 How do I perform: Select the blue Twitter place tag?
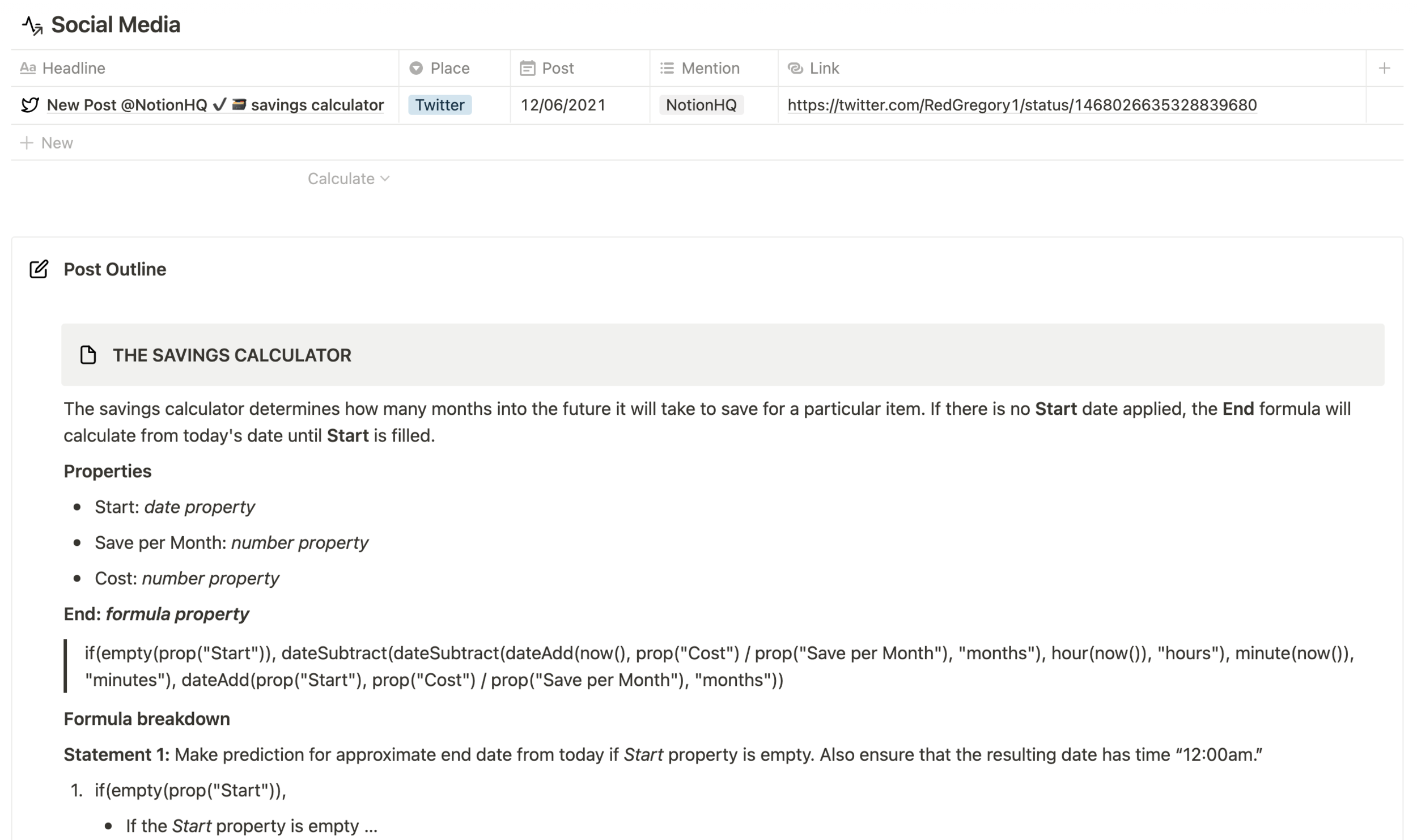439,105
